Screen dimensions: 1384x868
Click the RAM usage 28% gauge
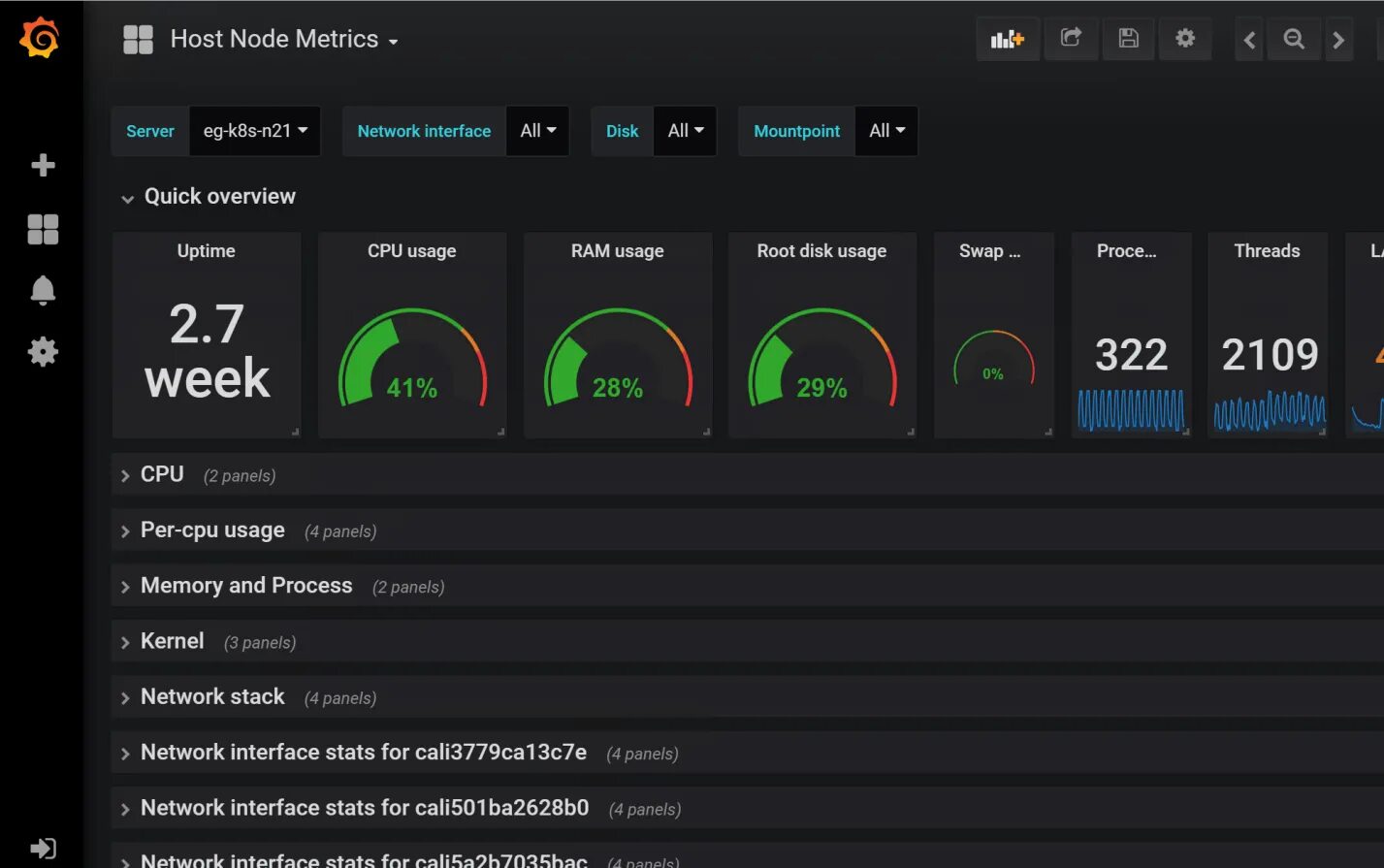pos(618,358)
